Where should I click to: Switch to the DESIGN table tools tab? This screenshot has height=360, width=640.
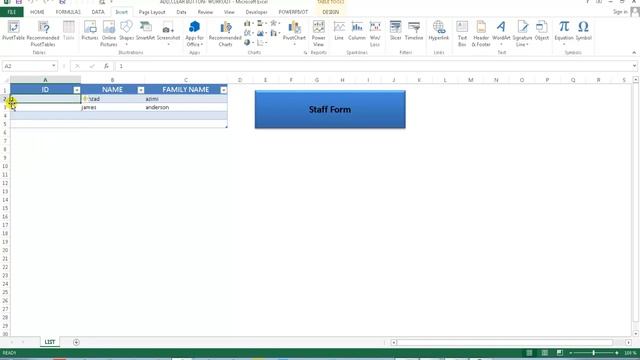click(x=331, y=12)
